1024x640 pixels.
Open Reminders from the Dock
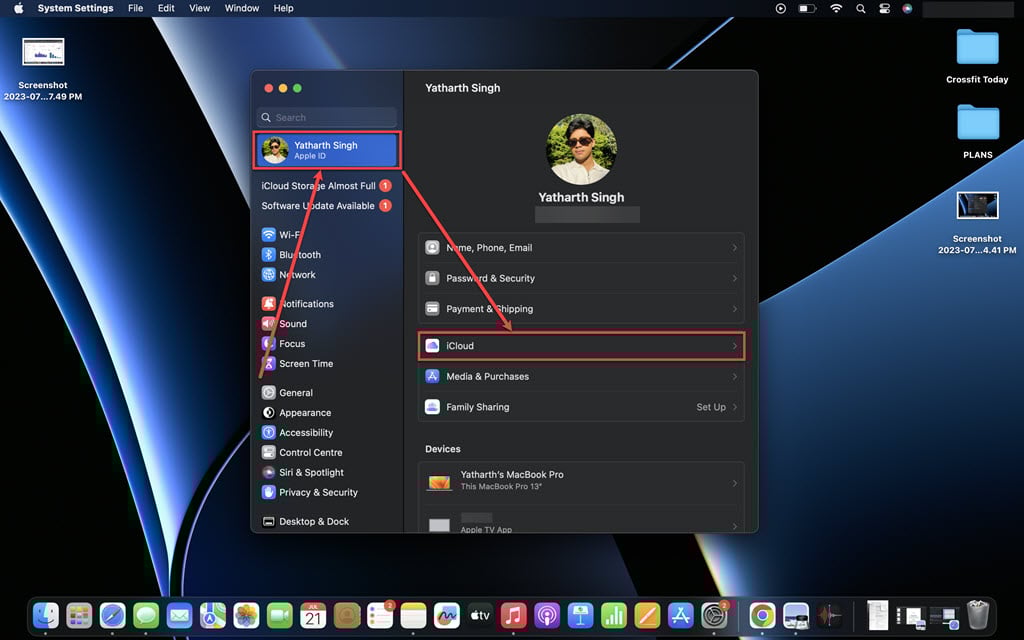[379, 615]
